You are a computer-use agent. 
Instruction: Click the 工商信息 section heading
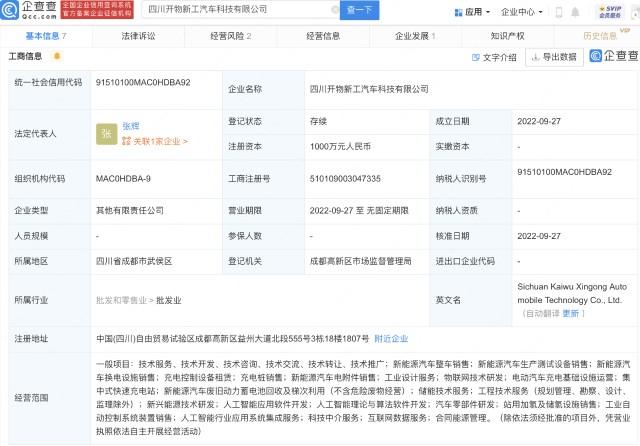(25, 56)
